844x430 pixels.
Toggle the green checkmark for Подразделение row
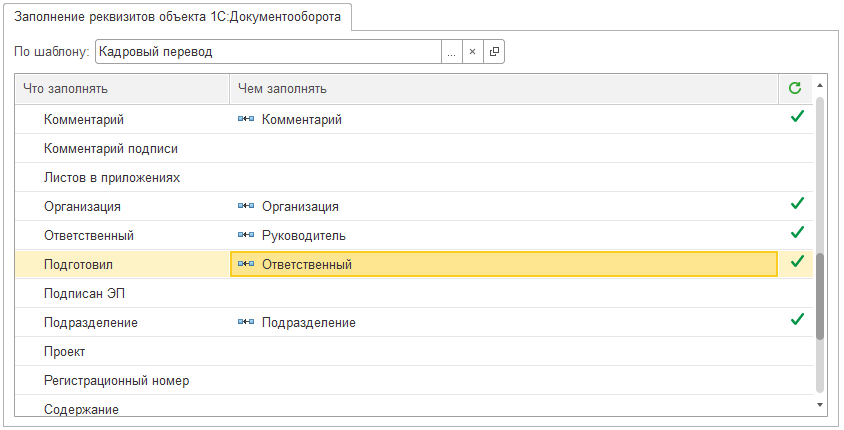[797, 320]
